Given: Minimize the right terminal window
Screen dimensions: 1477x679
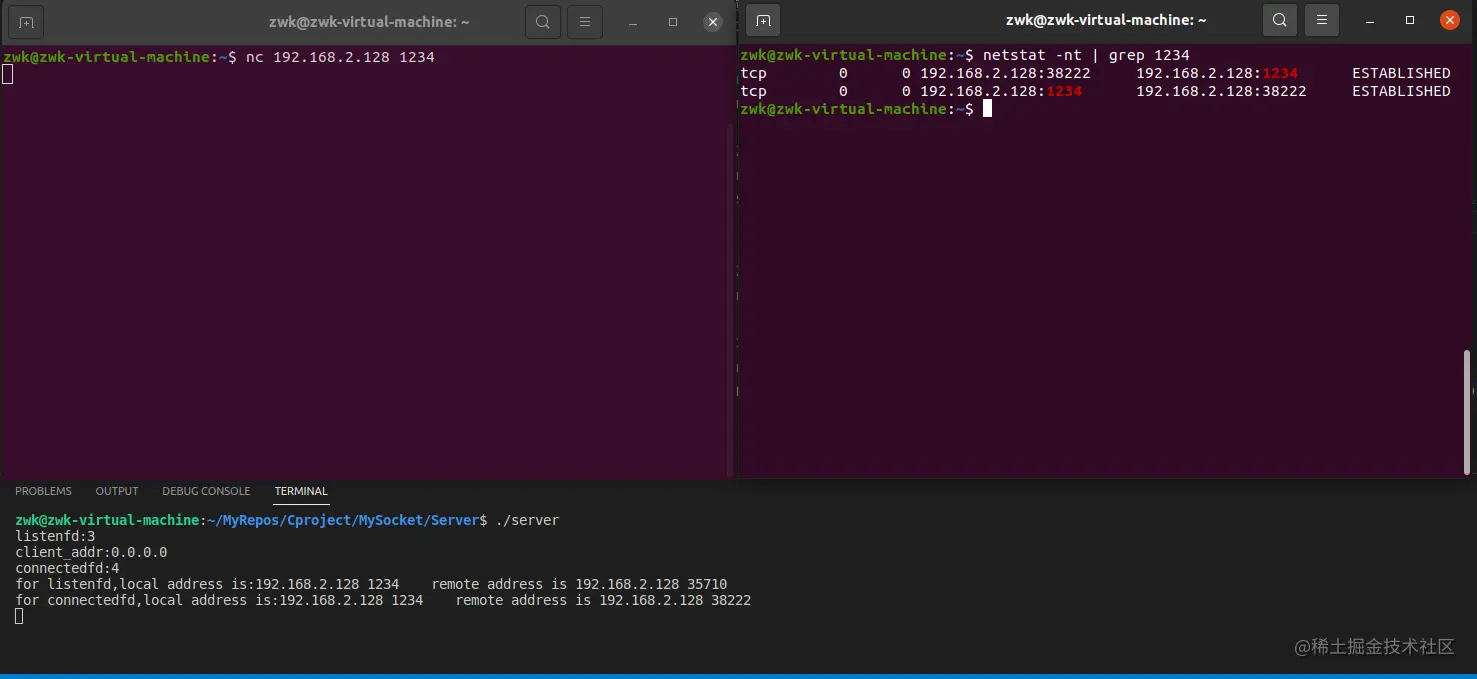Looking at the screenshot, I should 1372,20.
